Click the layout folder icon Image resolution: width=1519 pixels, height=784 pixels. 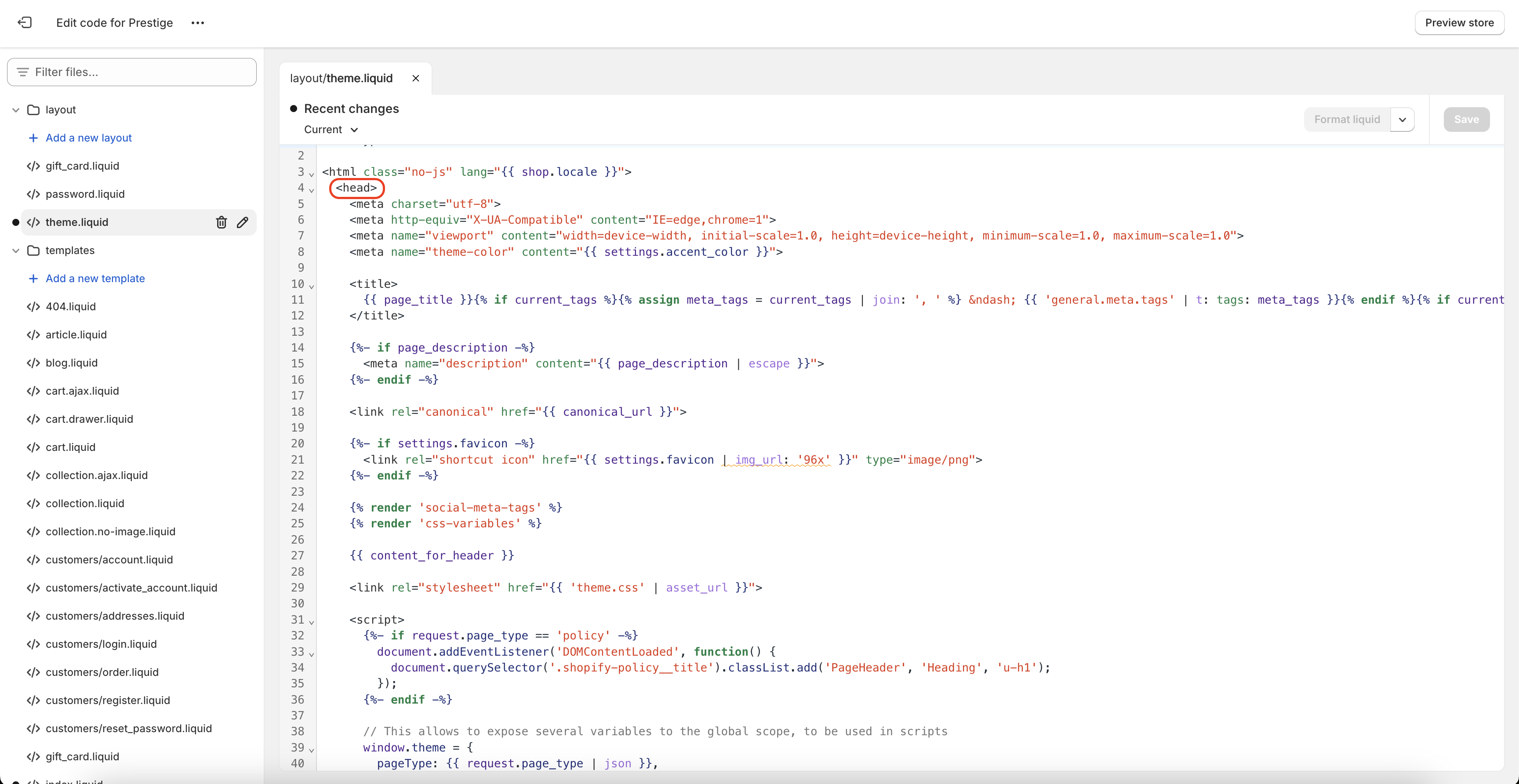pos(33,109)
